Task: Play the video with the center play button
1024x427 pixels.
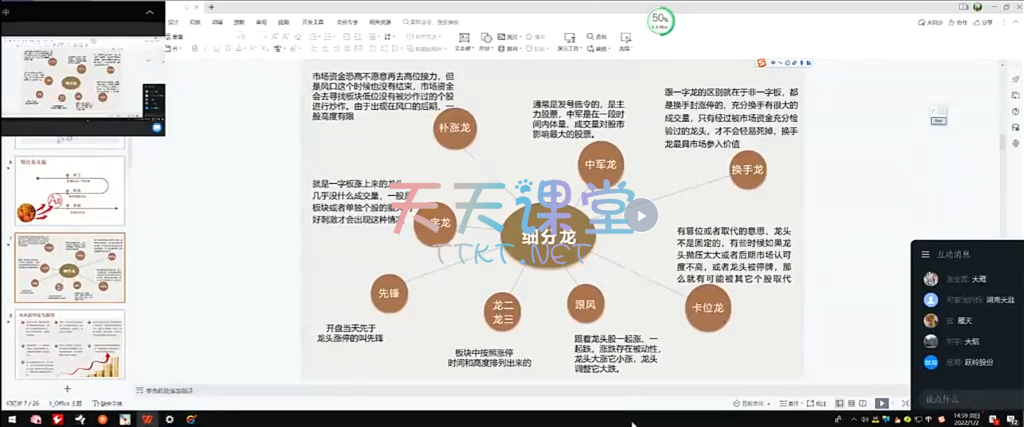Action: tap(641, 213)
